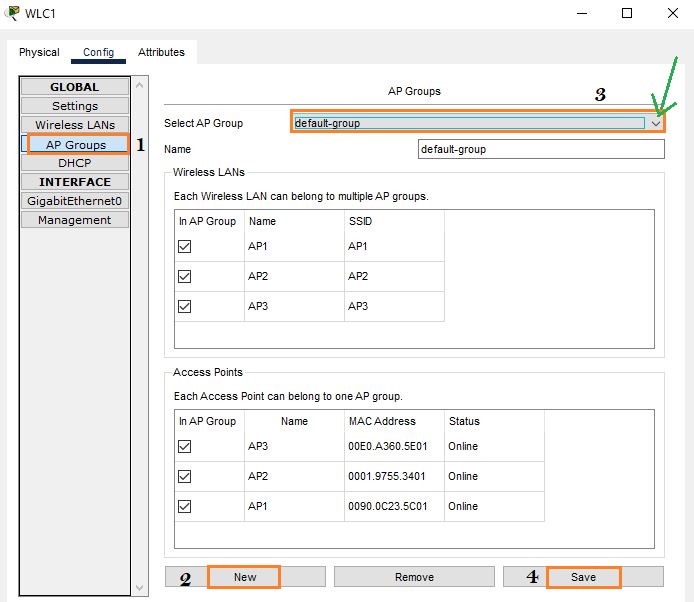694x602 pixels.
Task: Uncheck AP3 access point with MAC 00E0.A360.5E01
Action: pos(184,446)
